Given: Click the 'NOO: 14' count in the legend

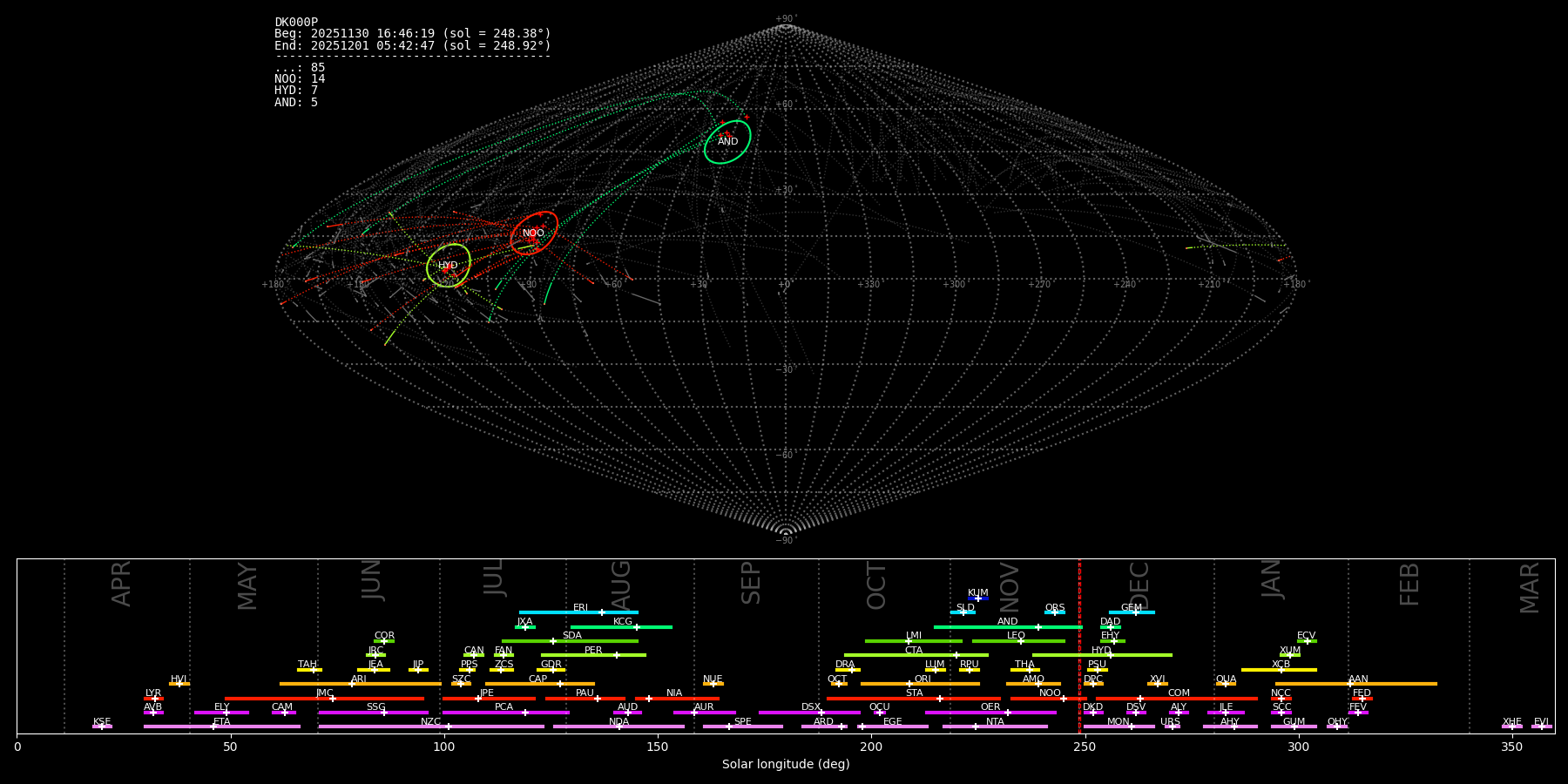Looking at the screenshot, I should 300,78.
